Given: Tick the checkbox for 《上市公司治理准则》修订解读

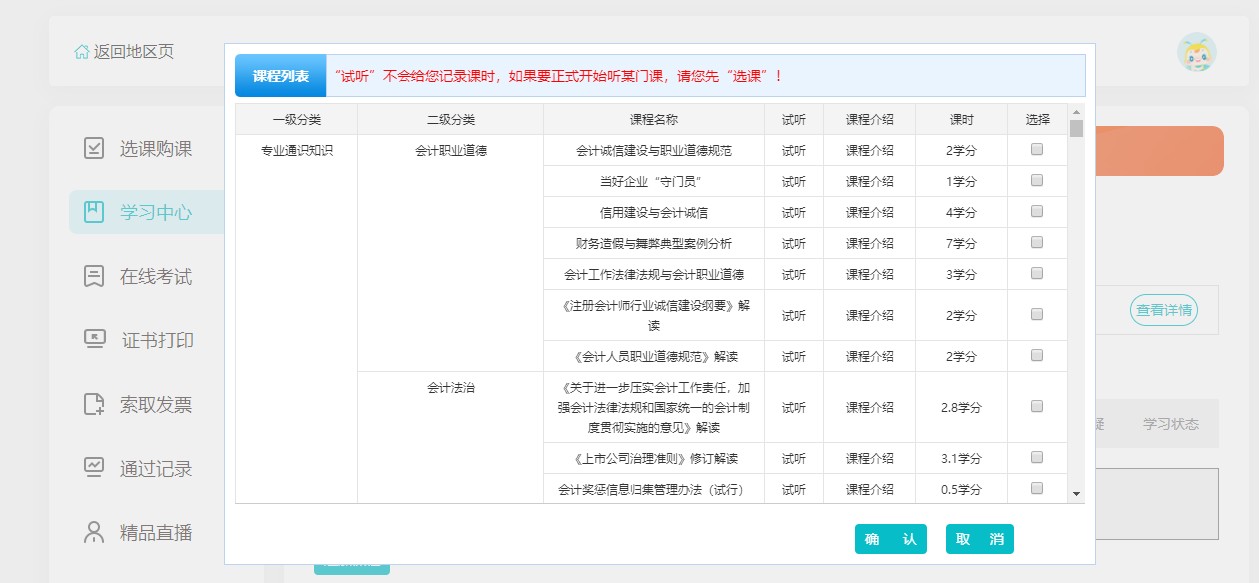Looking at the screenshot, I should coord(1037,457).
